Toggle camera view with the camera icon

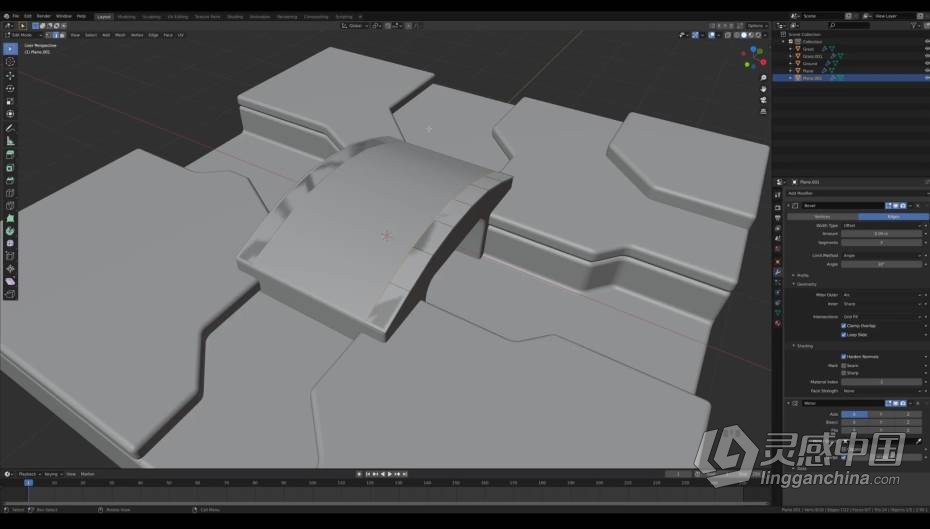pyautogui.click(x=763, y=100)
